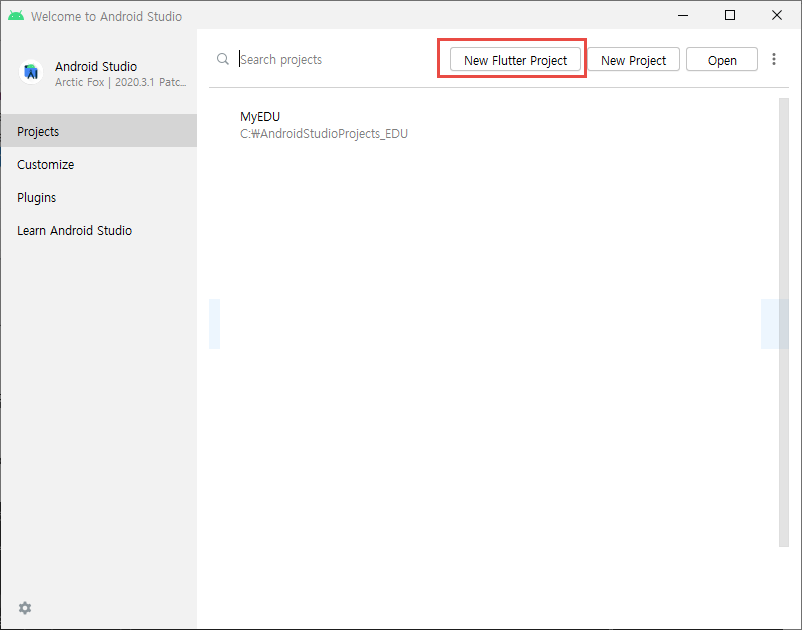802x630 pixels.
Task: Click the New Flutter Project button
Action: pos(515,60)
